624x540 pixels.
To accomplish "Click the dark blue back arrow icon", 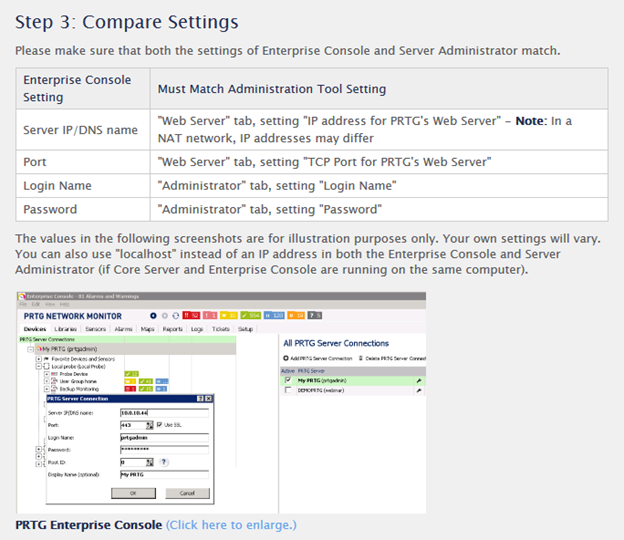I will (x=153, y=315).
